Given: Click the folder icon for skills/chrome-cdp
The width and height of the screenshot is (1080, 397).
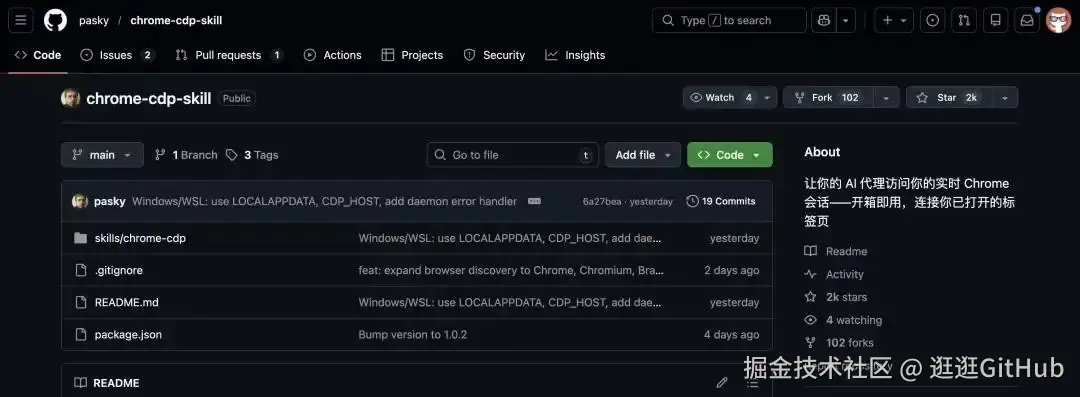Looking at the screenshot, I should click(x=81, y=238).
